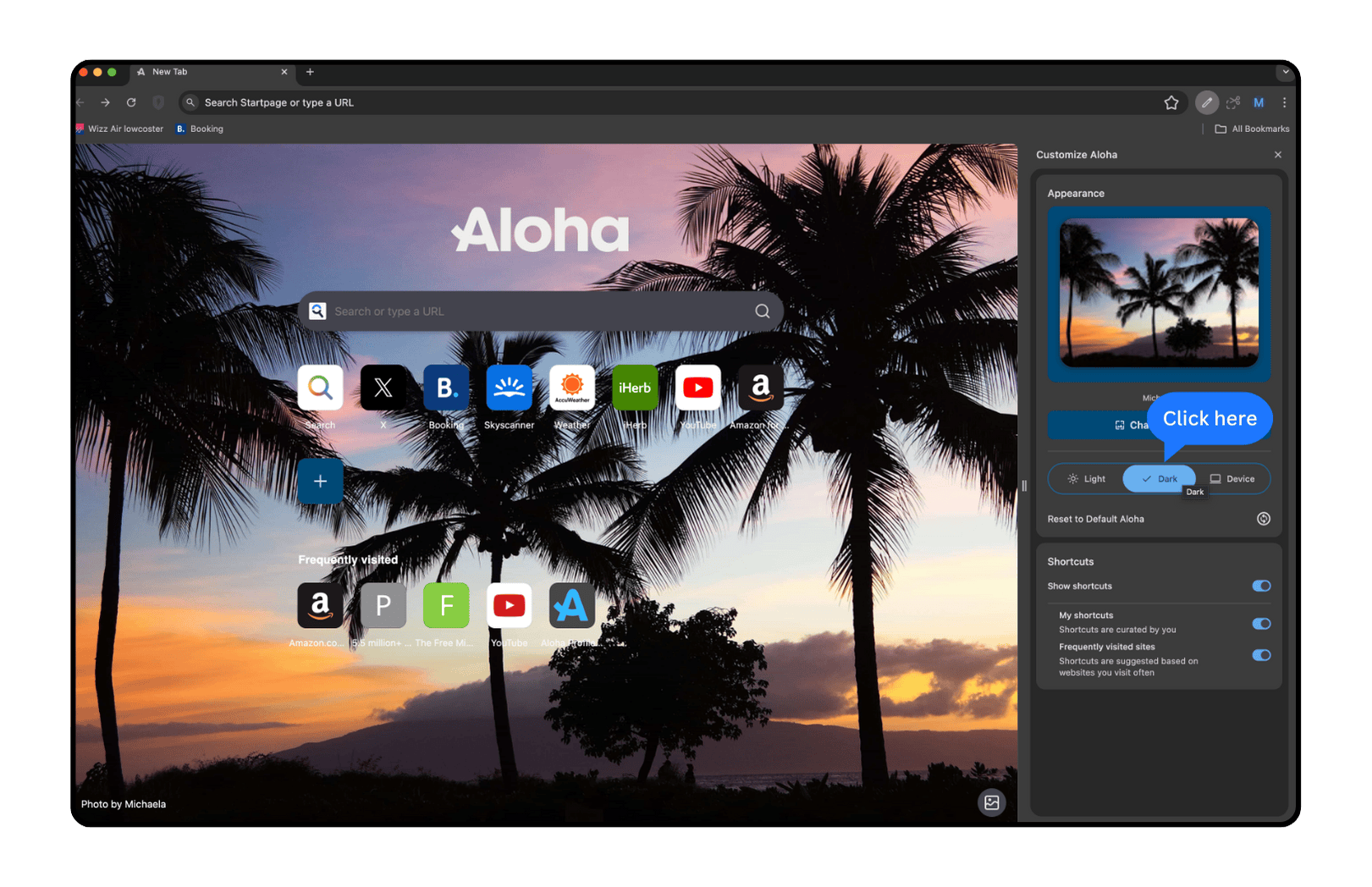
Task: Click the Search or type a URL box
Action: pyautogui.click(x=540, y=311)
